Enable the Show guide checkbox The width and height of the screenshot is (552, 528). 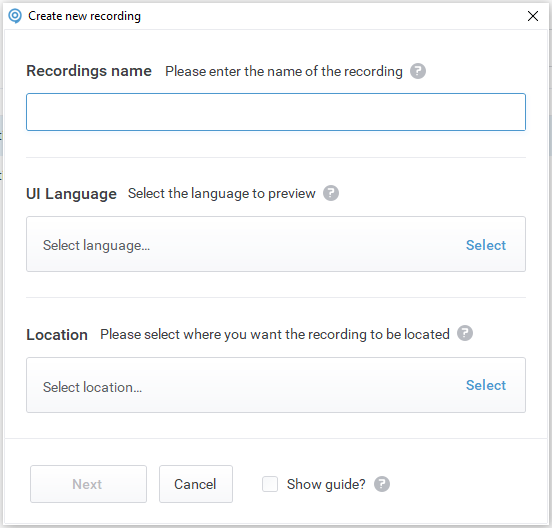tap(270, 484)
